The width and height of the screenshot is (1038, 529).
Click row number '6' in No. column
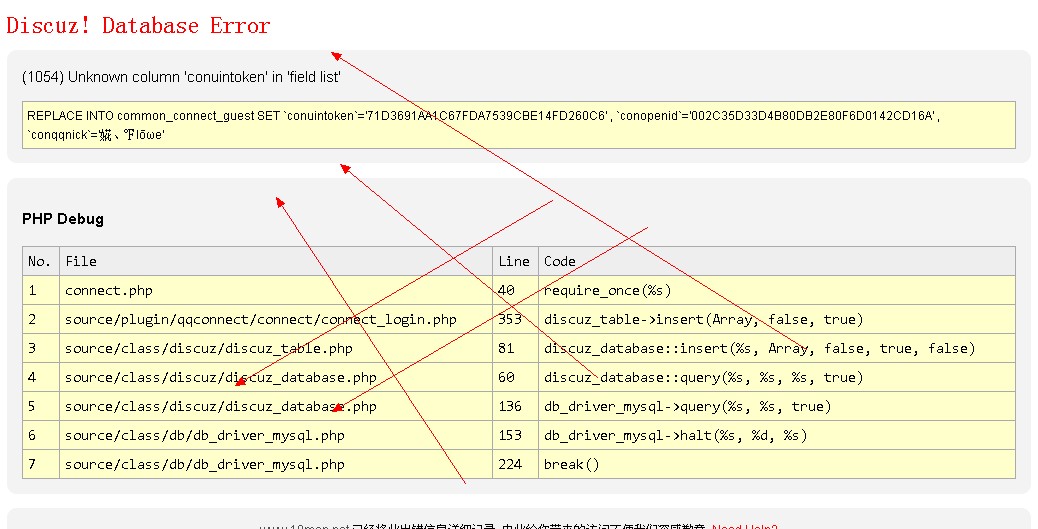coord(41,436)
